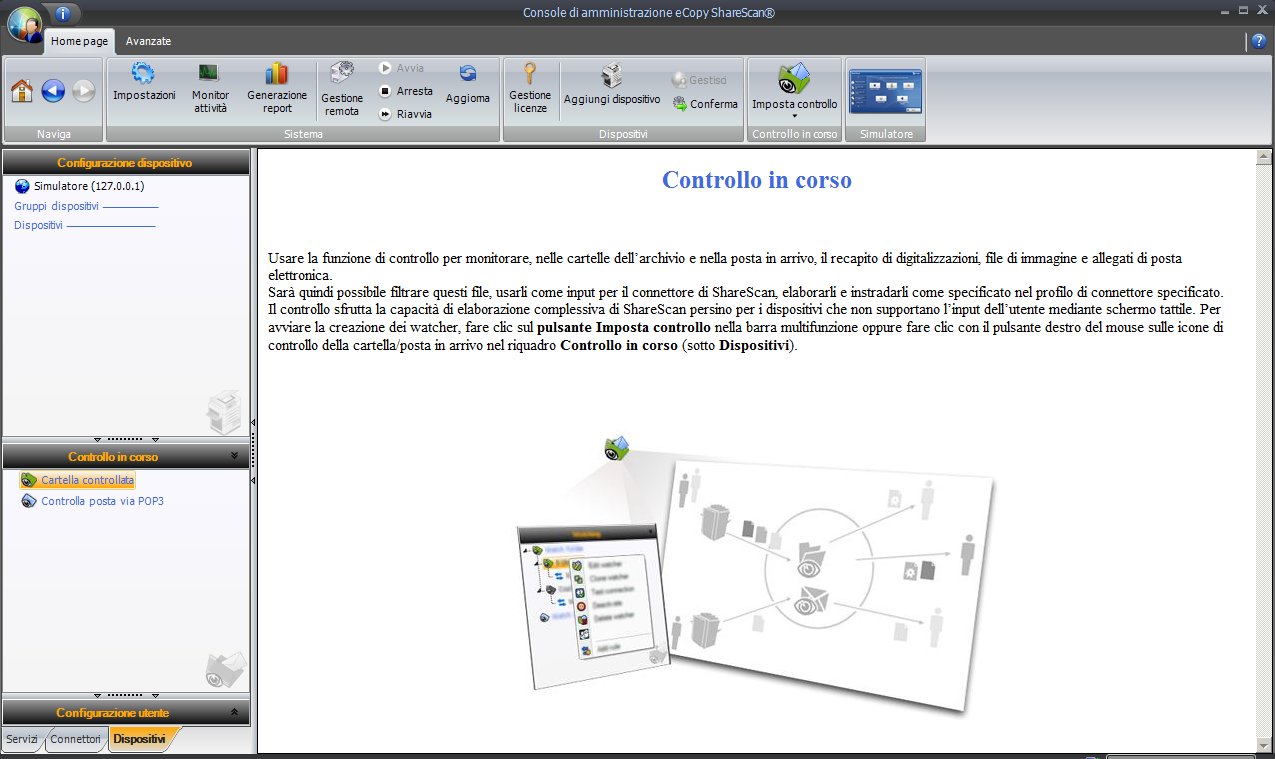Expand the Configurazione utente panel chevron
This screenshot has height=759, width=1275.
tap(235, 712)
